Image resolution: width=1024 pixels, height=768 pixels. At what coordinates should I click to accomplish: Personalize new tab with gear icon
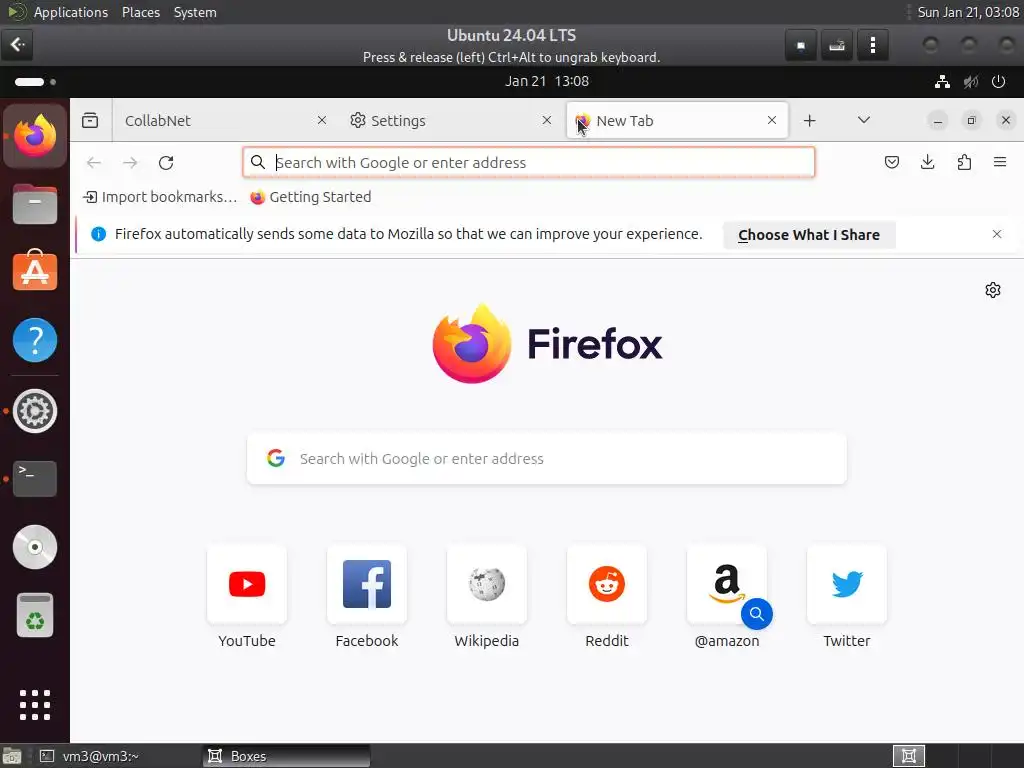[993, 290]
